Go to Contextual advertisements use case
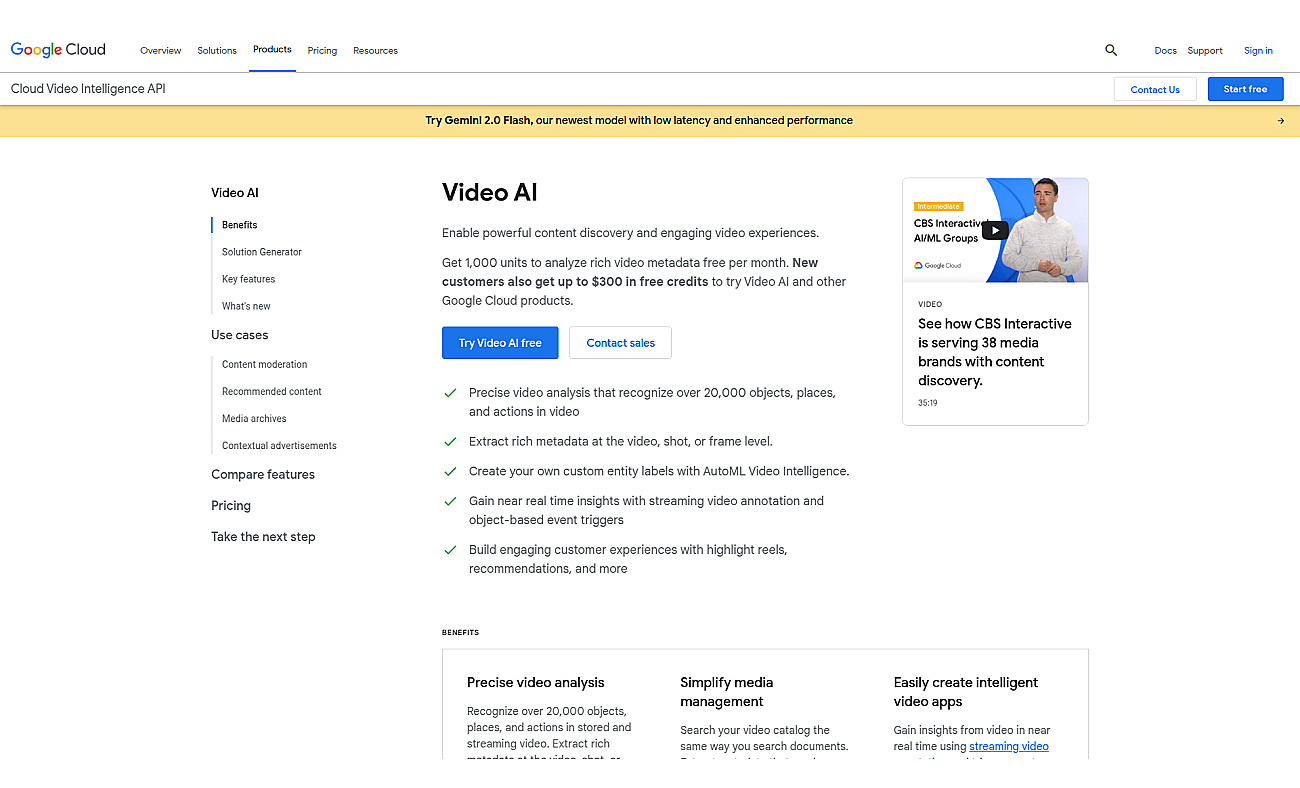 (x=279, y=446)
